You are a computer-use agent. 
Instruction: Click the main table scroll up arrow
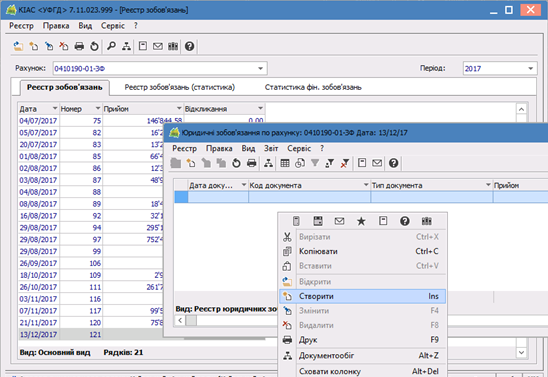pos(521,109)
